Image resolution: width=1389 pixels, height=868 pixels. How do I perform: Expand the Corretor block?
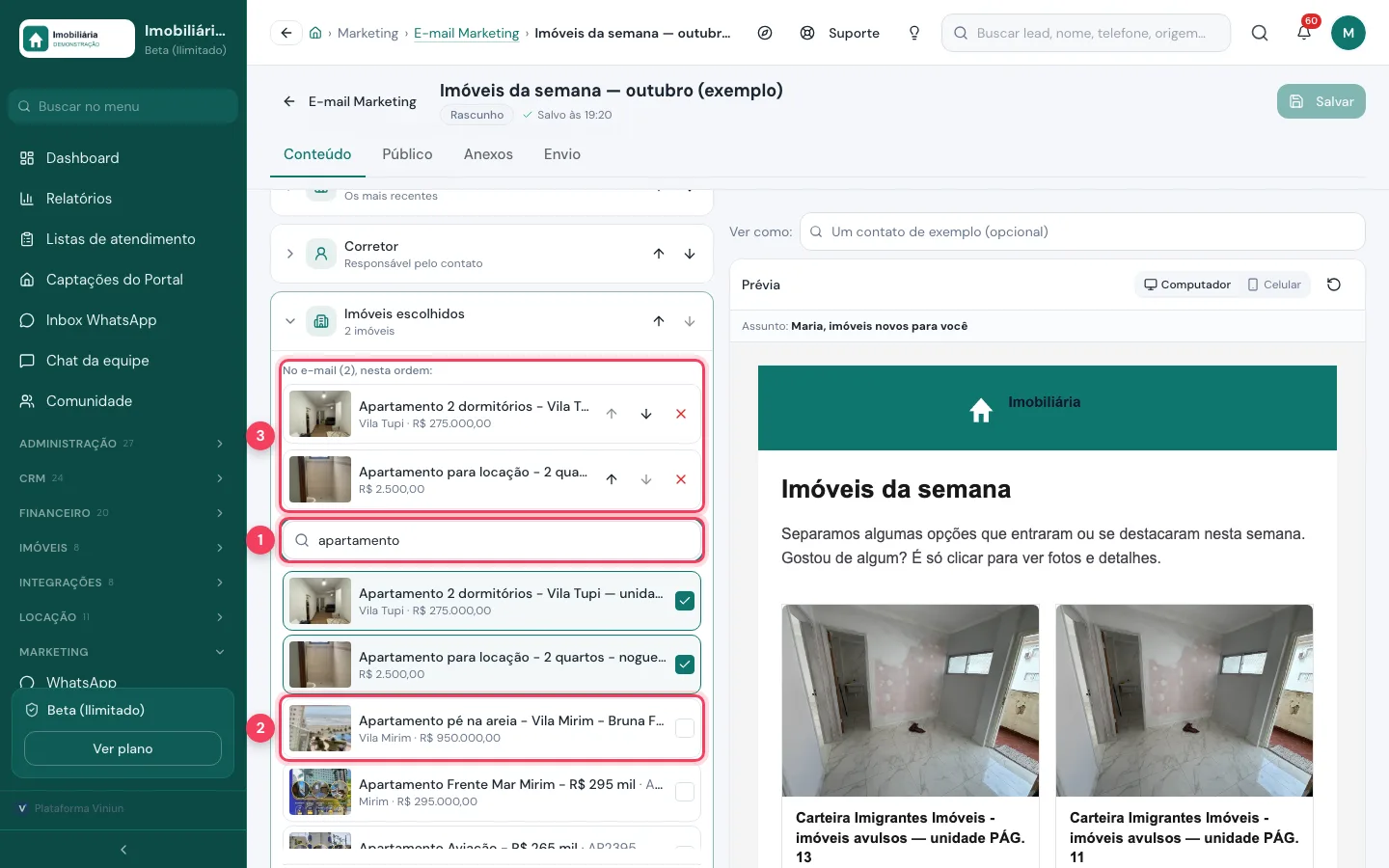pos(290,254)
